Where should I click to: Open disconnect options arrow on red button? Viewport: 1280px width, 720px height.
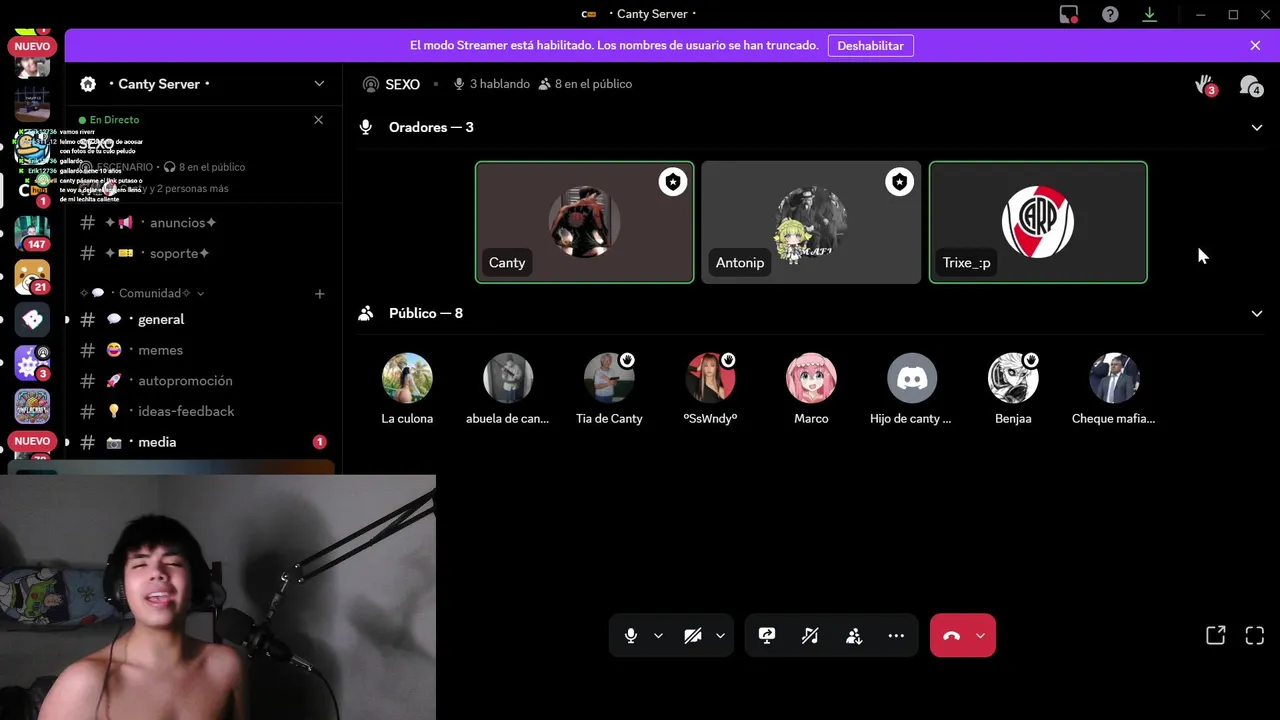coord(980,636)
